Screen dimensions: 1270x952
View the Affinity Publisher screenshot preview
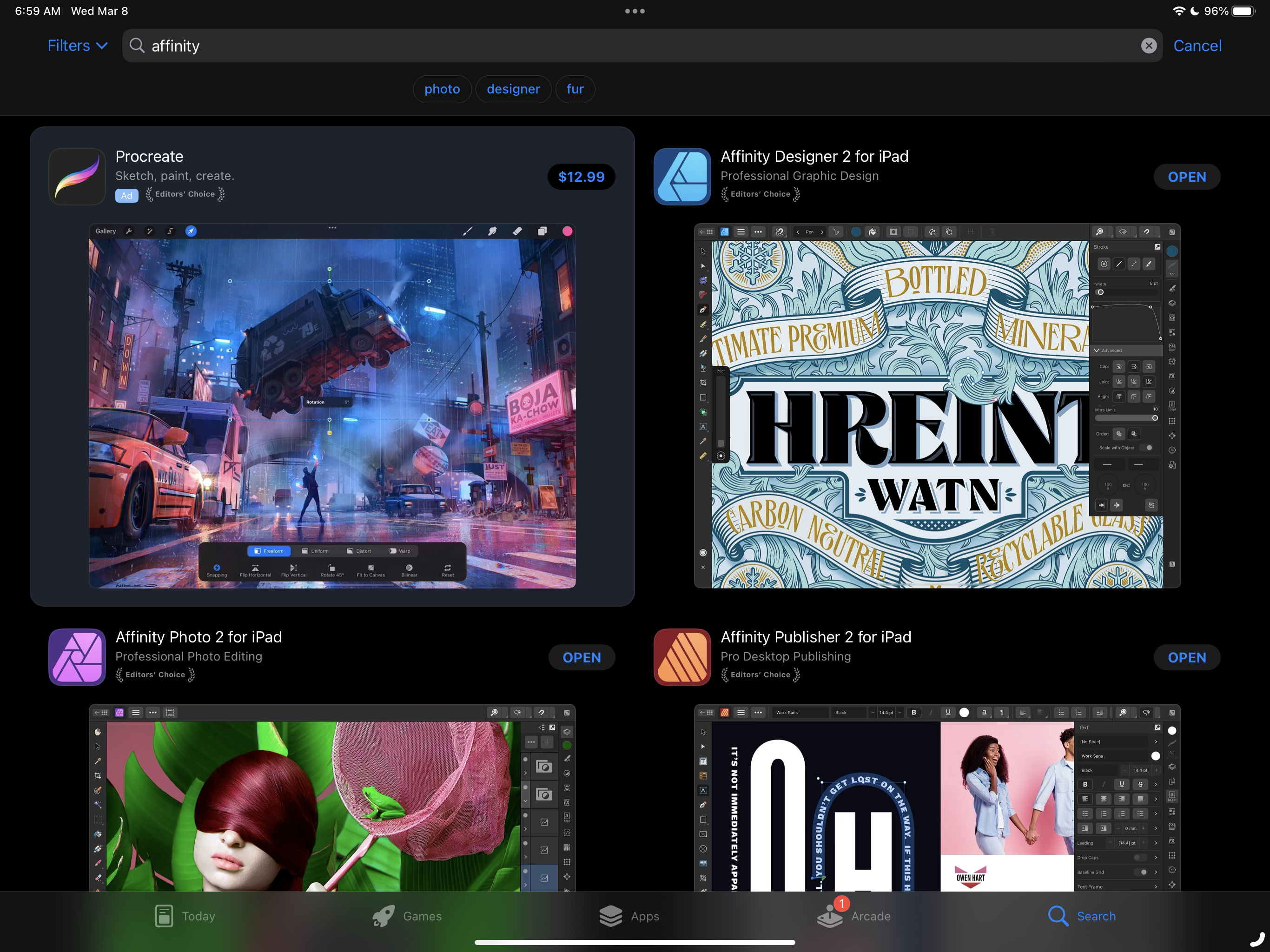tap(938, 798)
